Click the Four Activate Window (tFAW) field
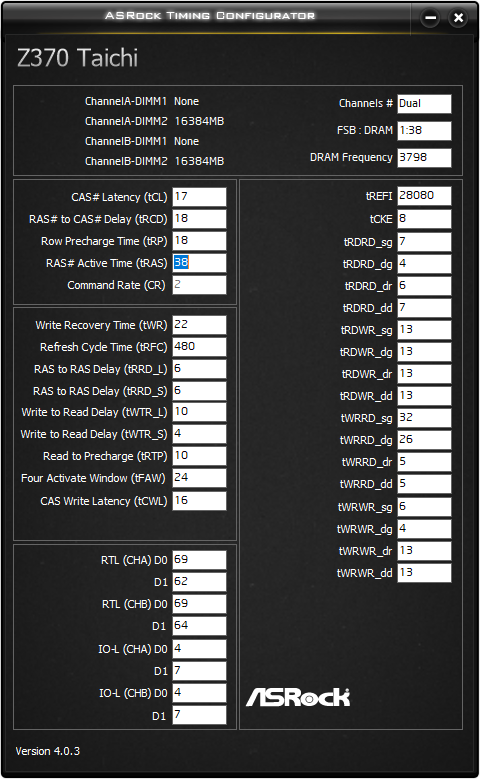 (x=199, y=478)
